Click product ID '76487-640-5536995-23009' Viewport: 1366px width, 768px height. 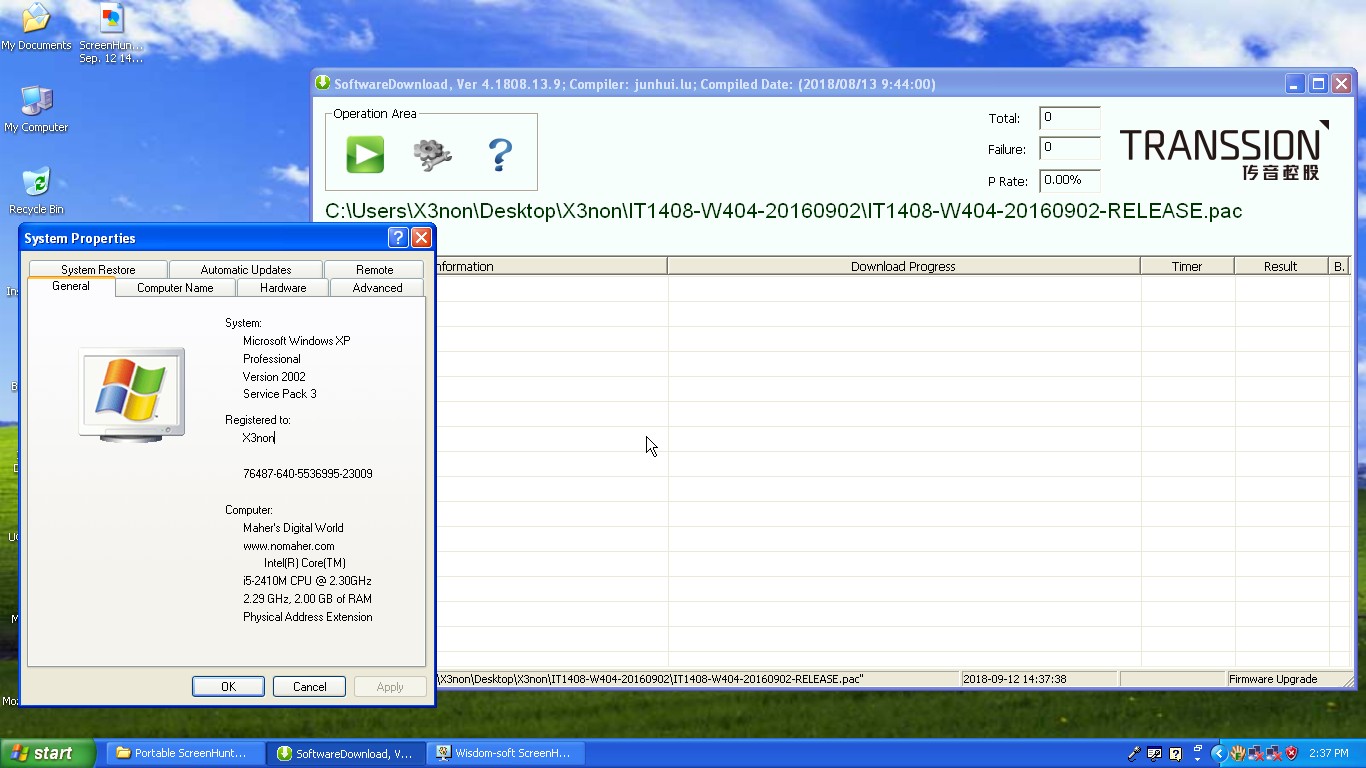pos(308,474)
